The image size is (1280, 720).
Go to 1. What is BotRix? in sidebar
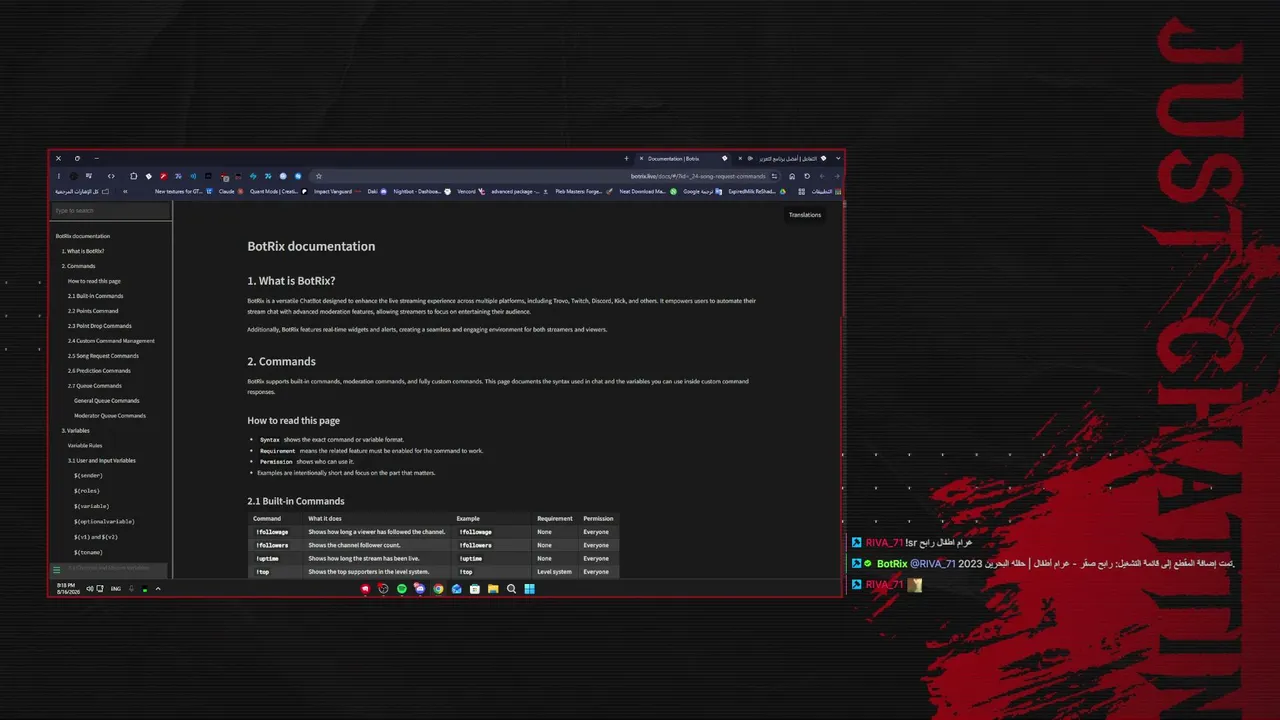click(83, 251)
